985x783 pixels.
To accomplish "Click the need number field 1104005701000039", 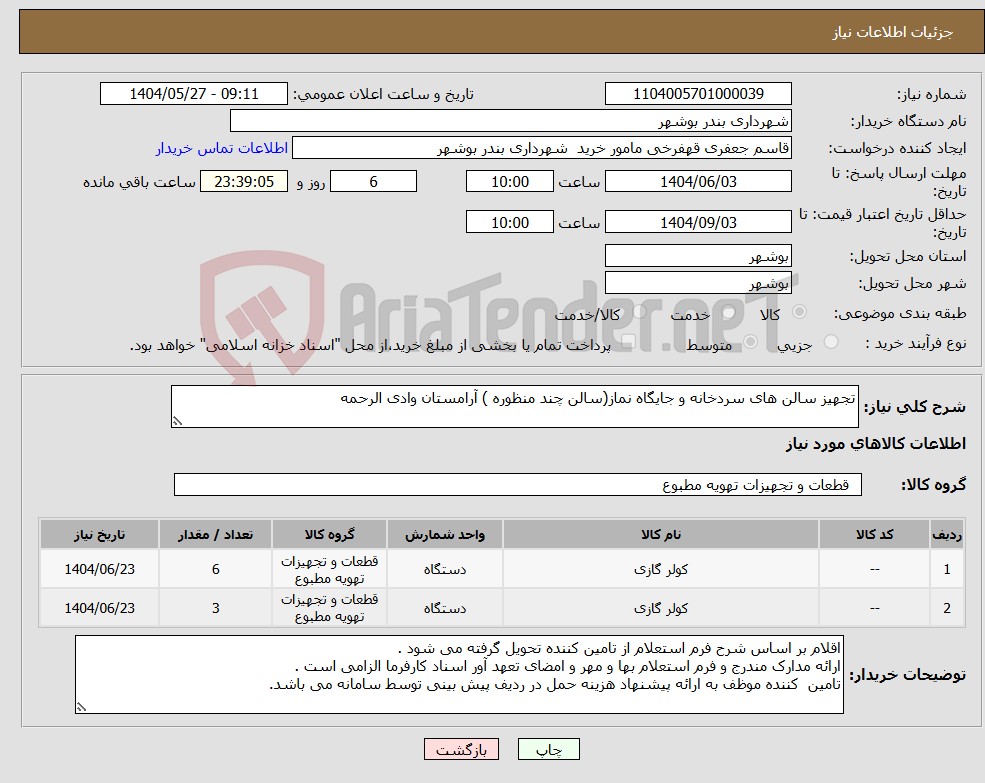I will [x=698, y=94].
